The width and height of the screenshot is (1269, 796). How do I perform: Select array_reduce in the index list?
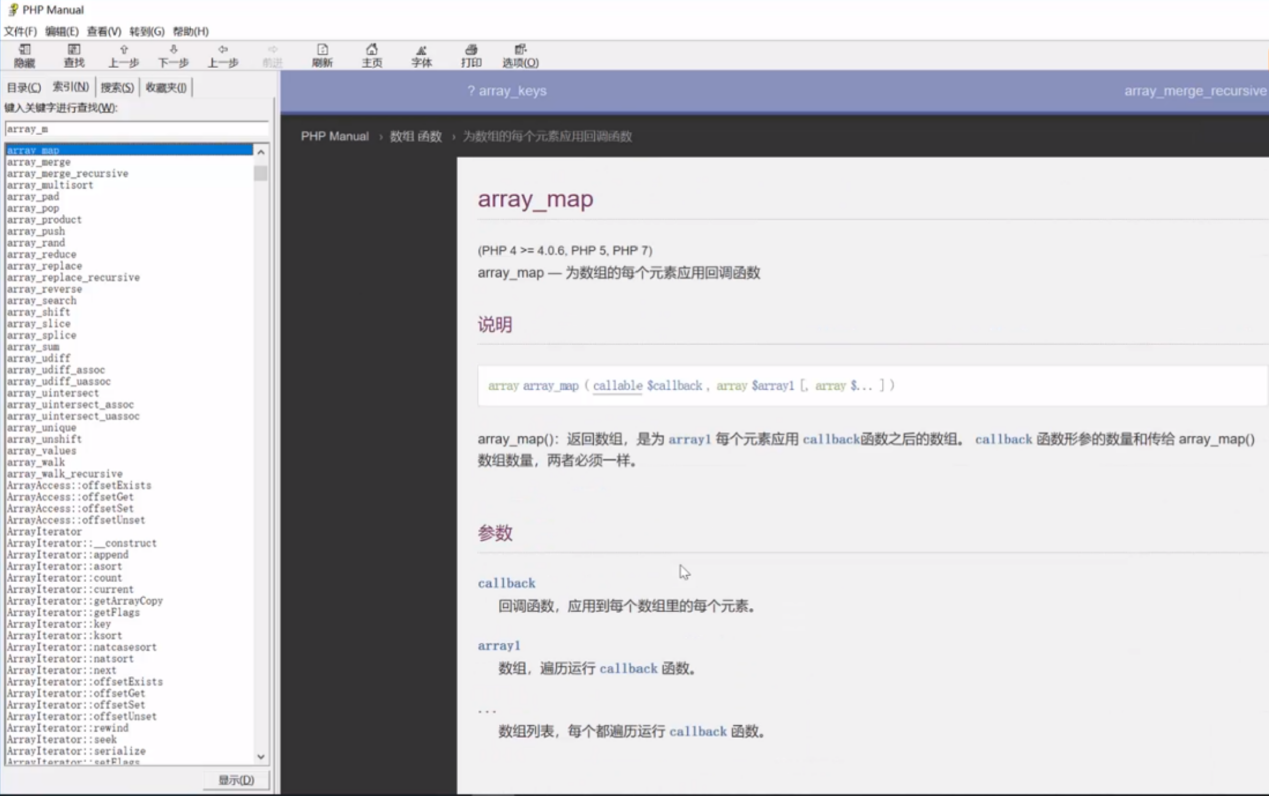(42, 255)
